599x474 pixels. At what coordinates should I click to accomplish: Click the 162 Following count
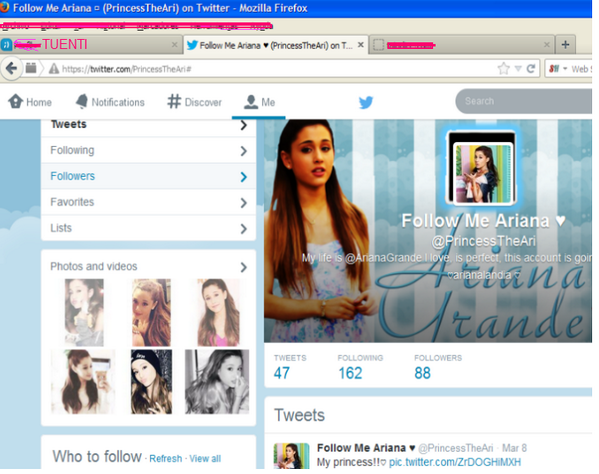350,373
